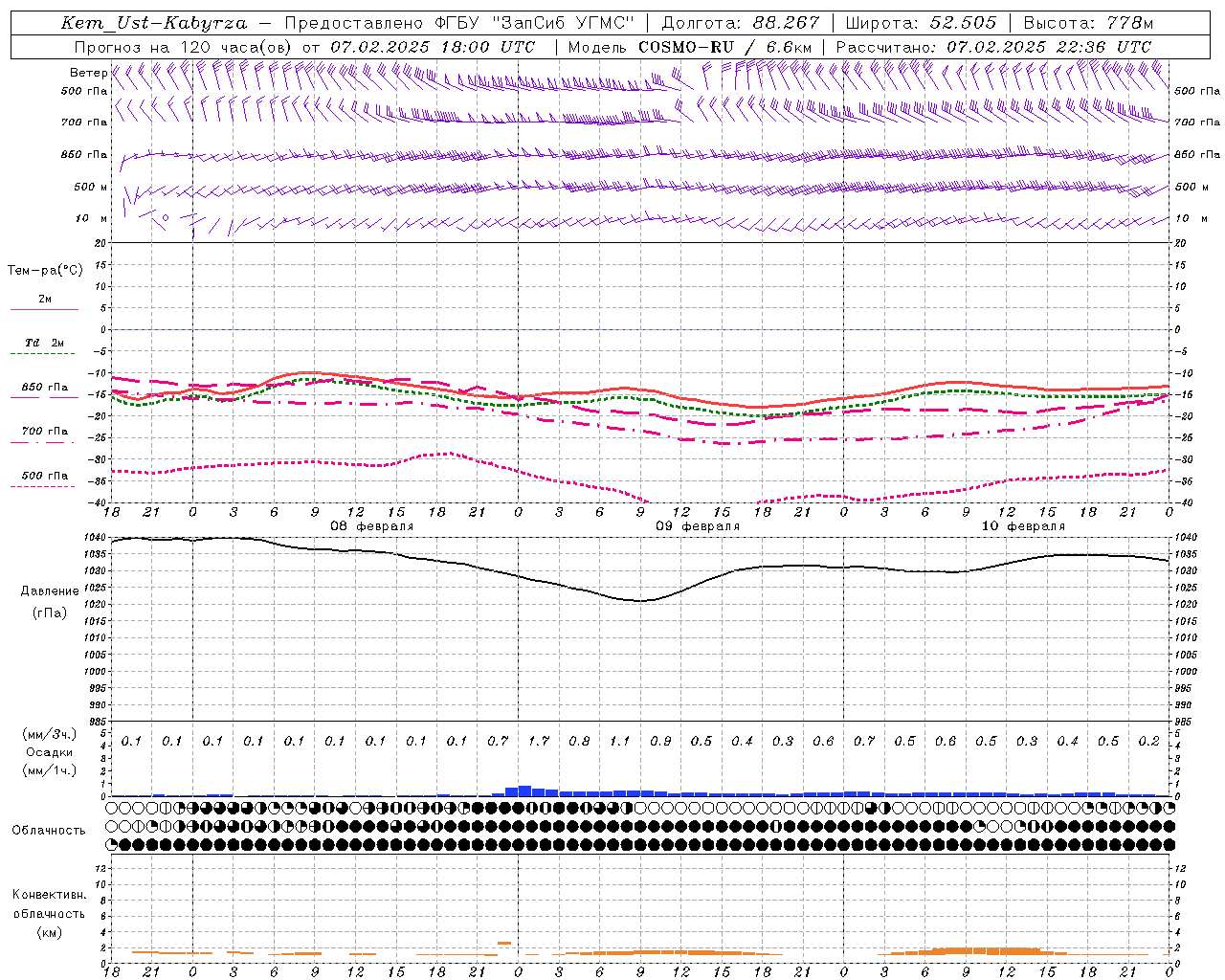Click the Широта: 52.505 value
1225x980 pixels.
(921, 23)
